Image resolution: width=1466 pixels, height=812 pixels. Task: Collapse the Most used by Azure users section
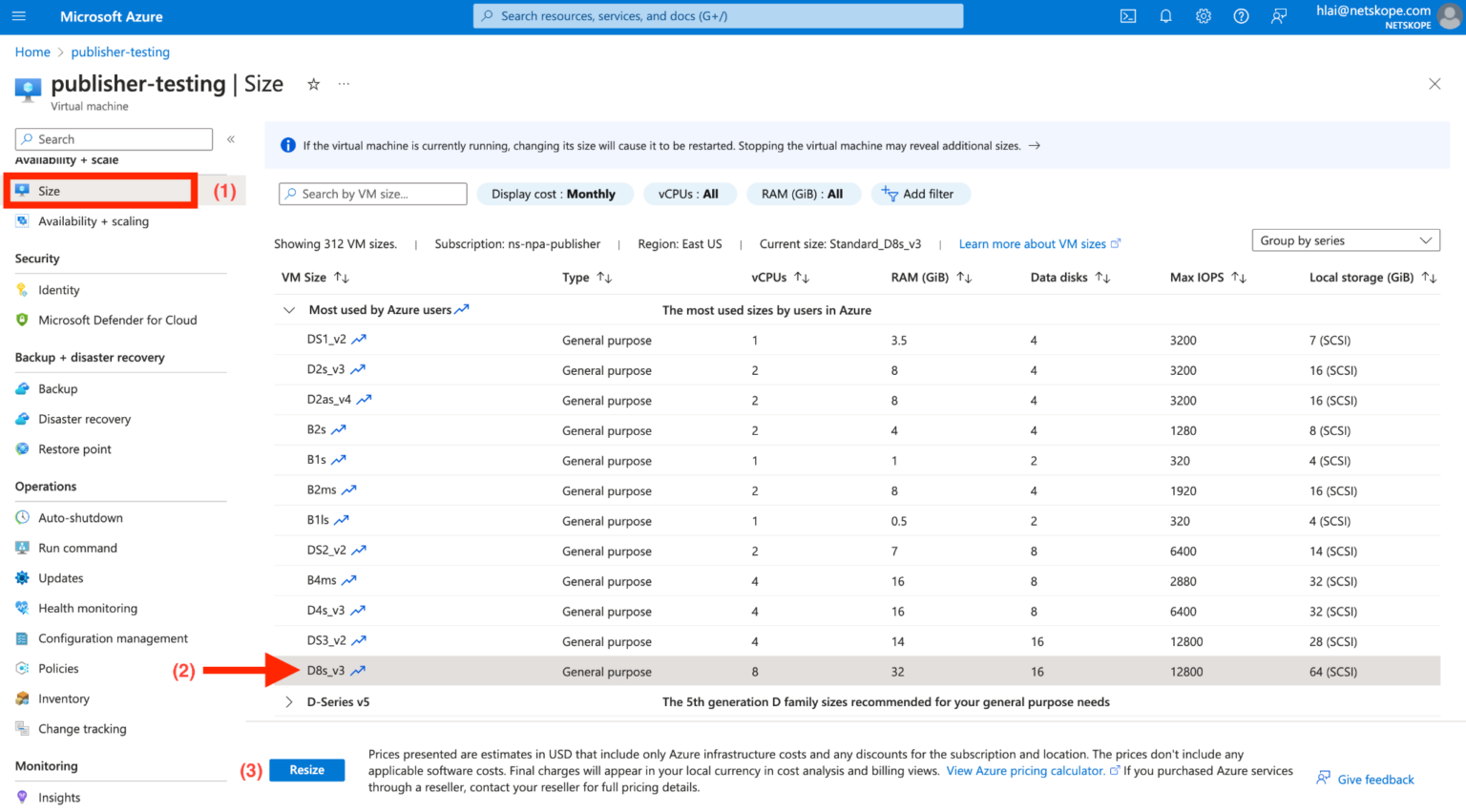point(288,309)
